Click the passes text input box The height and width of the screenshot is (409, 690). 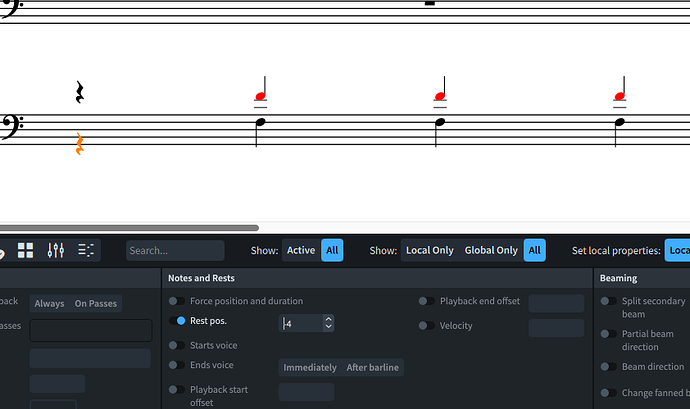[x=91, y=330]
